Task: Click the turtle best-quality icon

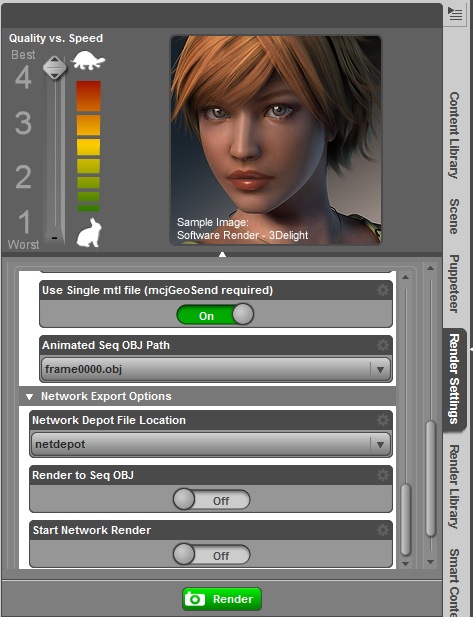Action: 88,61
